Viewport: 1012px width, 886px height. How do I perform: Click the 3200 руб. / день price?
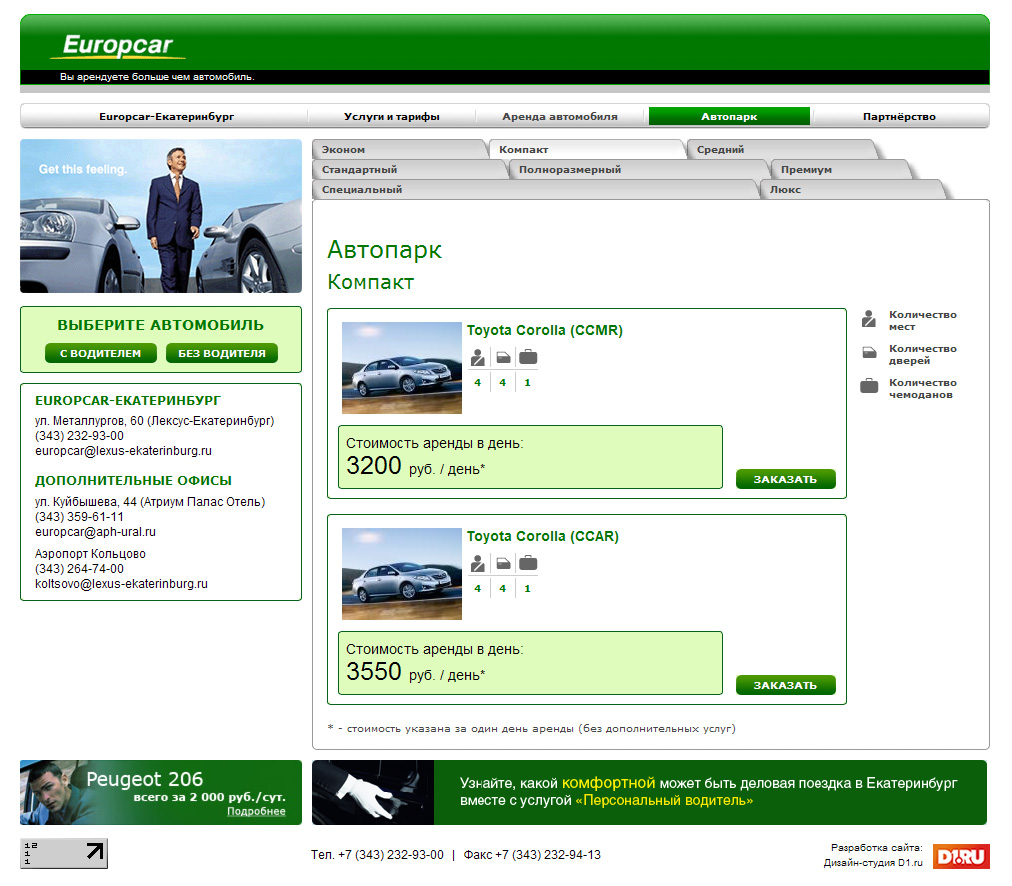pyautogui.click(x=416, y=466)
